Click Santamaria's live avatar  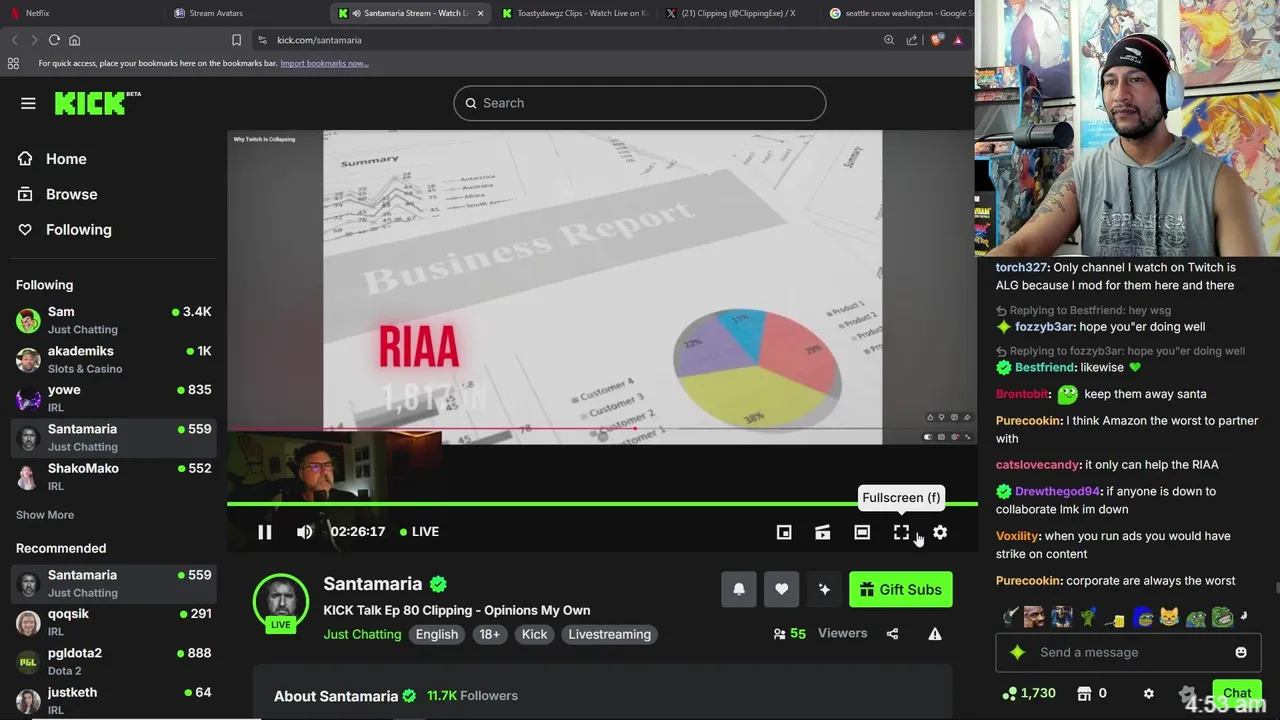coord(281,602)
